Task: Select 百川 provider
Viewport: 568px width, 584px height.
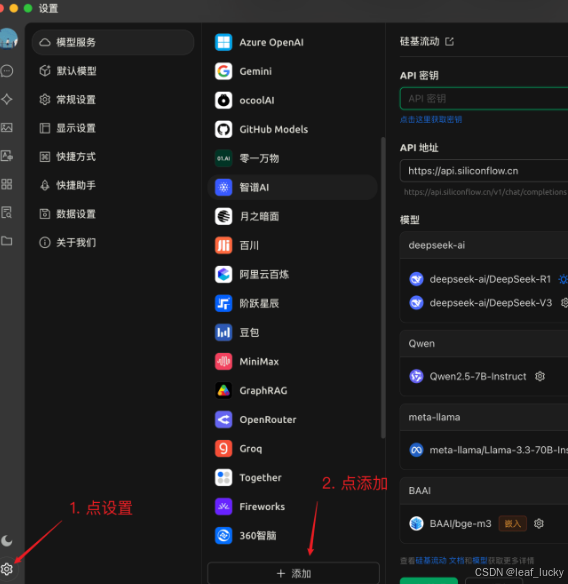Action: coord(292,245)
